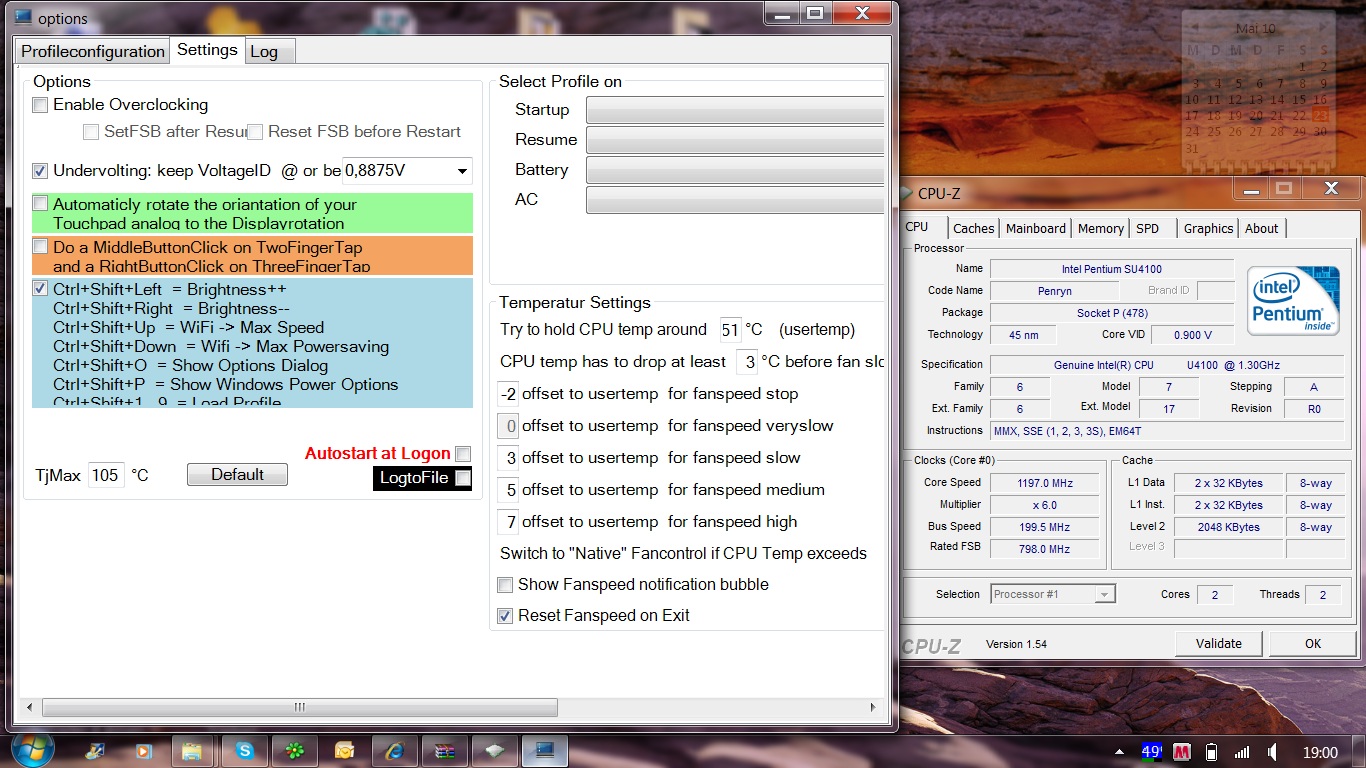
Task: Click the horizontal scrollbar thumb in options
Action: [x=299, y=708]
